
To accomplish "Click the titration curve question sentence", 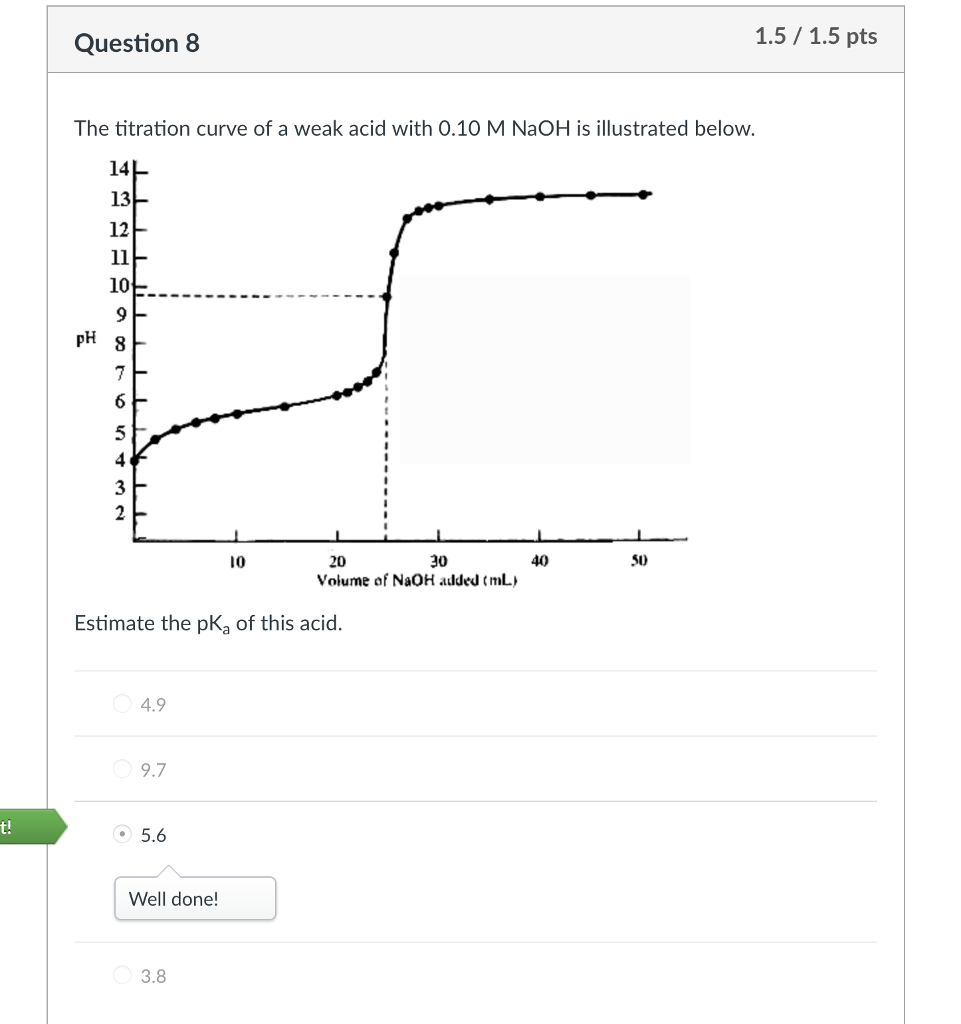I will coord(415,129).
